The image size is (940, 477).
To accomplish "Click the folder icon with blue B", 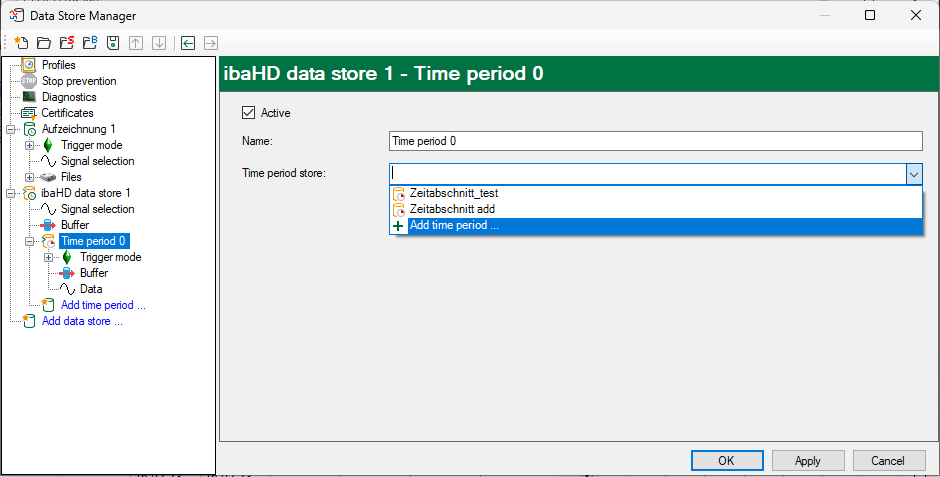I will [89, 43].
